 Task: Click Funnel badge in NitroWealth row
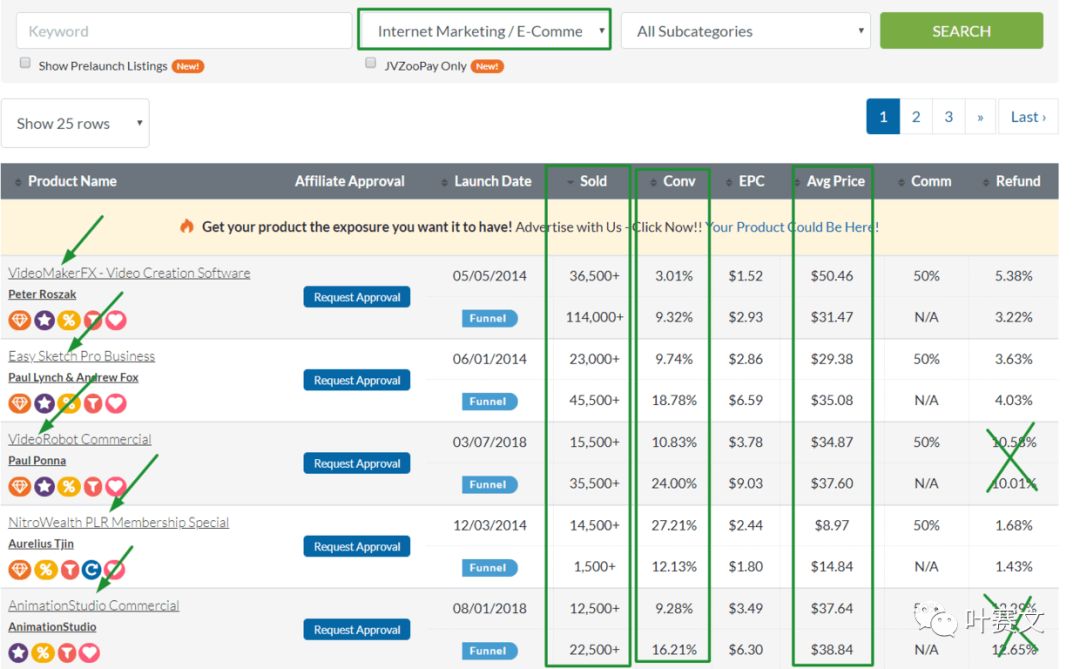pyautogui.click(x=488, y=568)
